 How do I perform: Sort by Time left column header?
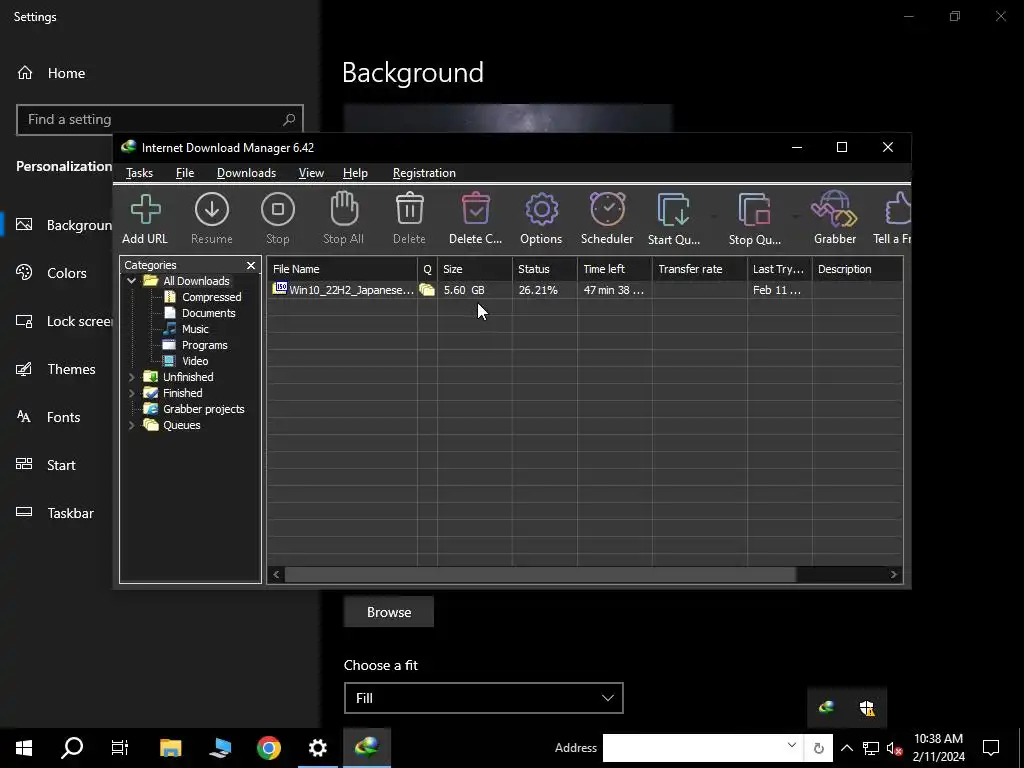tap(615, 269)
